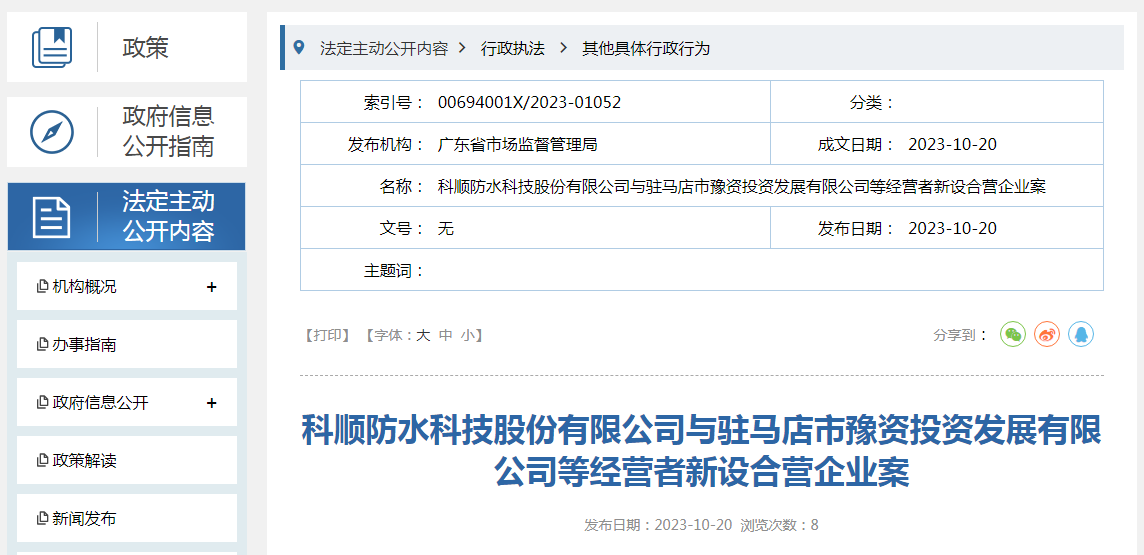1144x555 pixels.
Task: Share to WeChat via green icon
Action: tap(1013, 334)
